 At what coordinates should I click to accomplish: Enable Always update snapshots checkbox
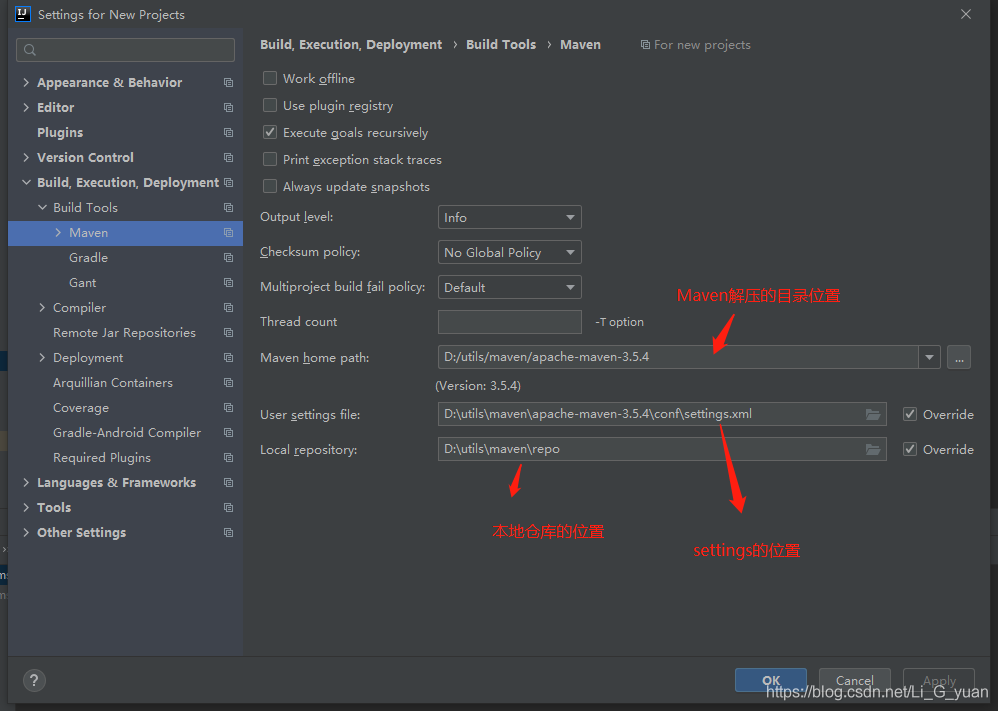tap(270, 186)
